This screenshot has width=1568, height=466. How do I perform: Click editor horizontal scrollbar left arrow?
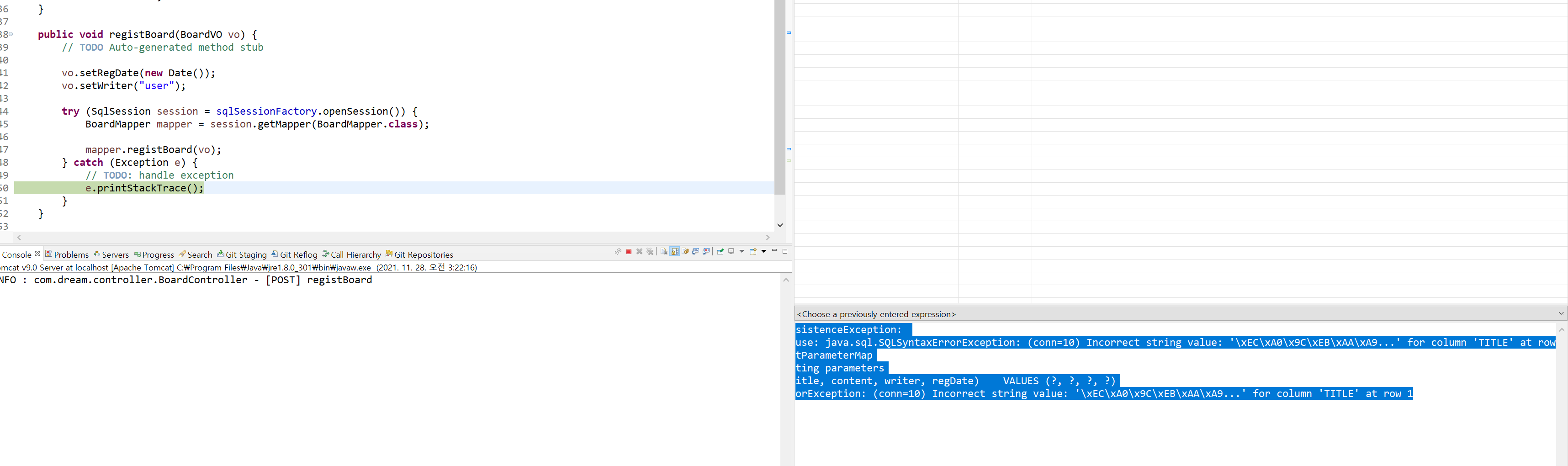click(20, 237)
